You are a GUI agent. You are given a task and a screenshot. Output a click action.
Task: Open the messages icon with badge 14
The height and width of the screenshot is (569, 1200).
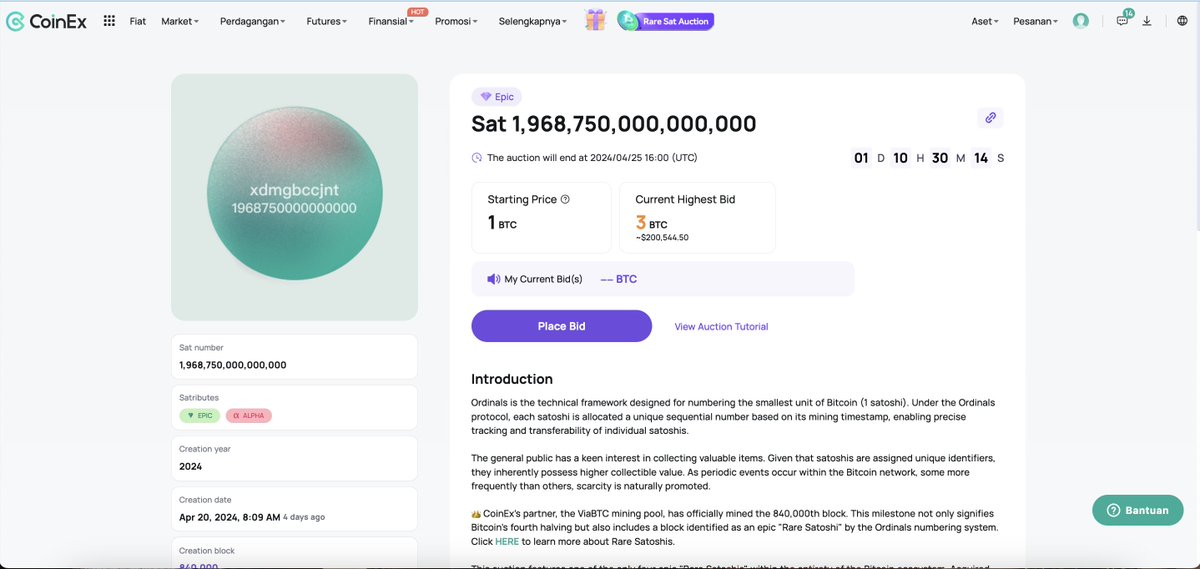[1123, 20]
